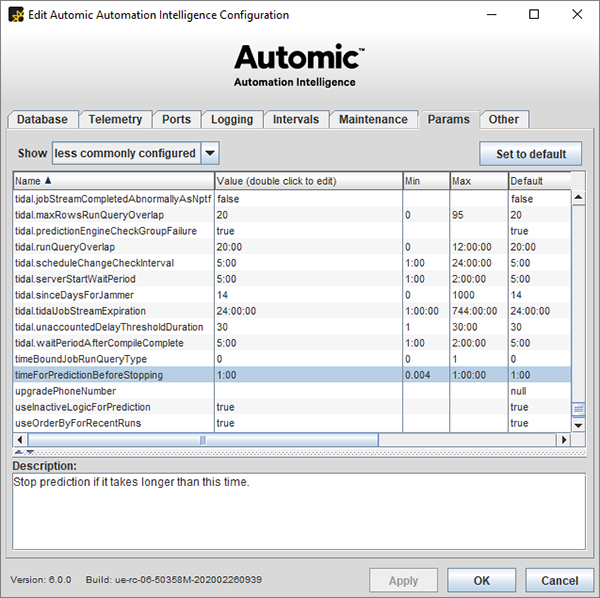This screenshot has width=600, height=598.
Task: Open the Show dropdown arrow
Action: [x=210, y=153]
